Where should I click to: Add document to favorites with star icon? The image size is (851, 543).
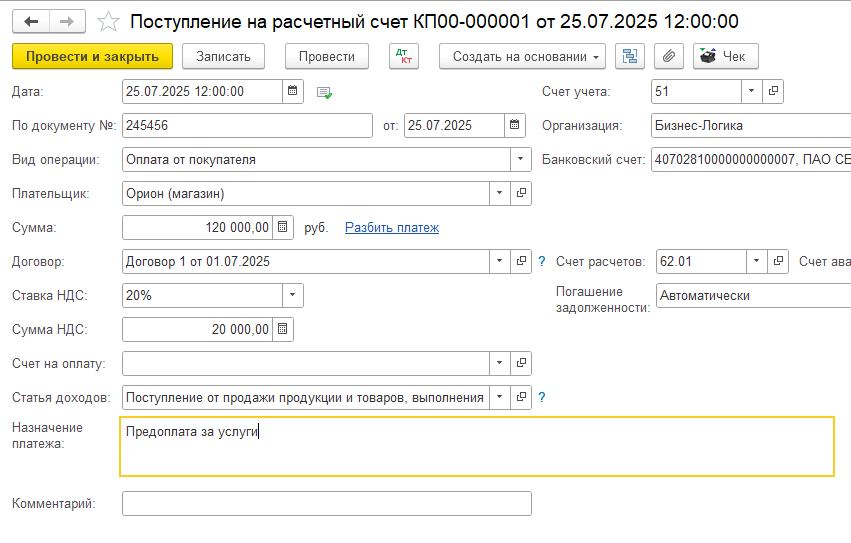click(108, 22)
